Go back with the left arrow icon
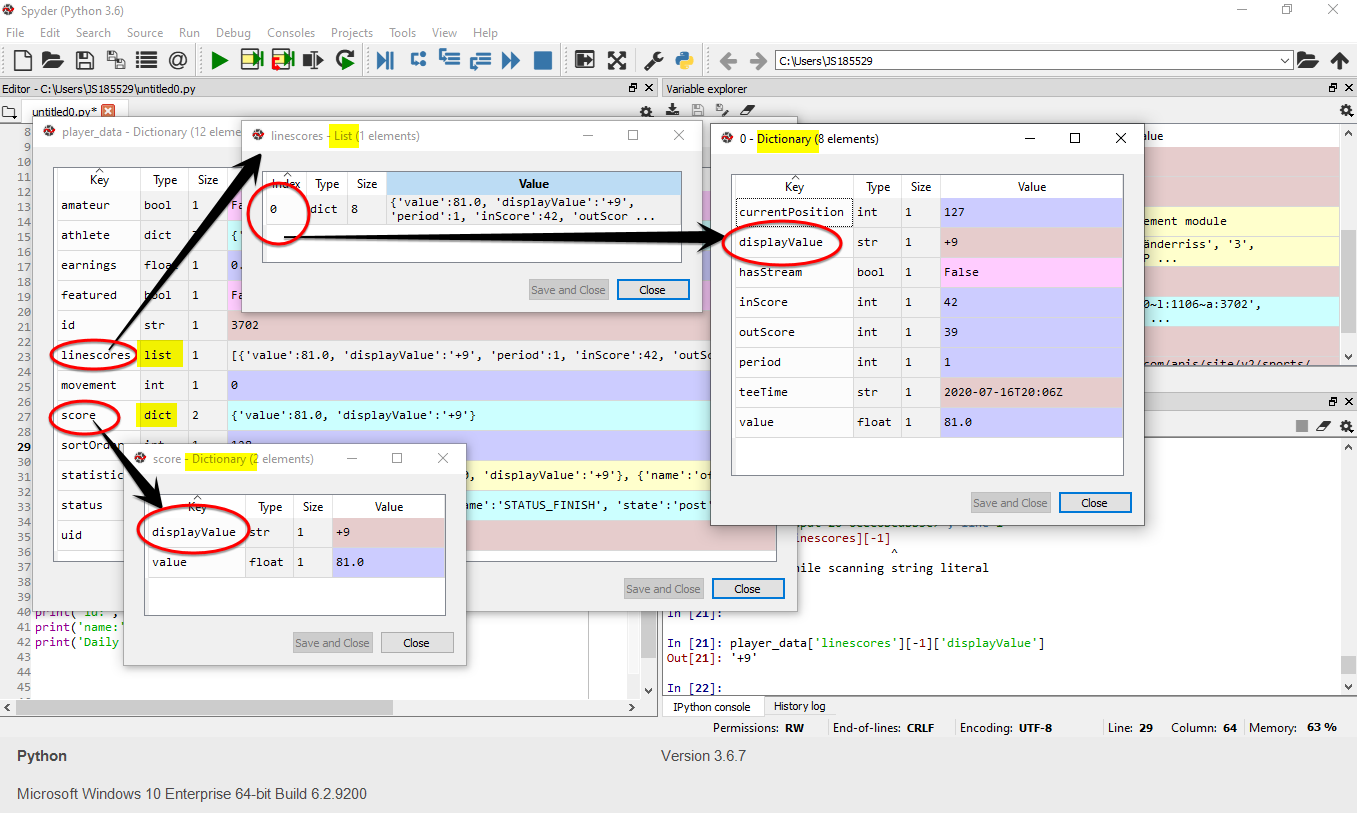 (x=728, y=60)
